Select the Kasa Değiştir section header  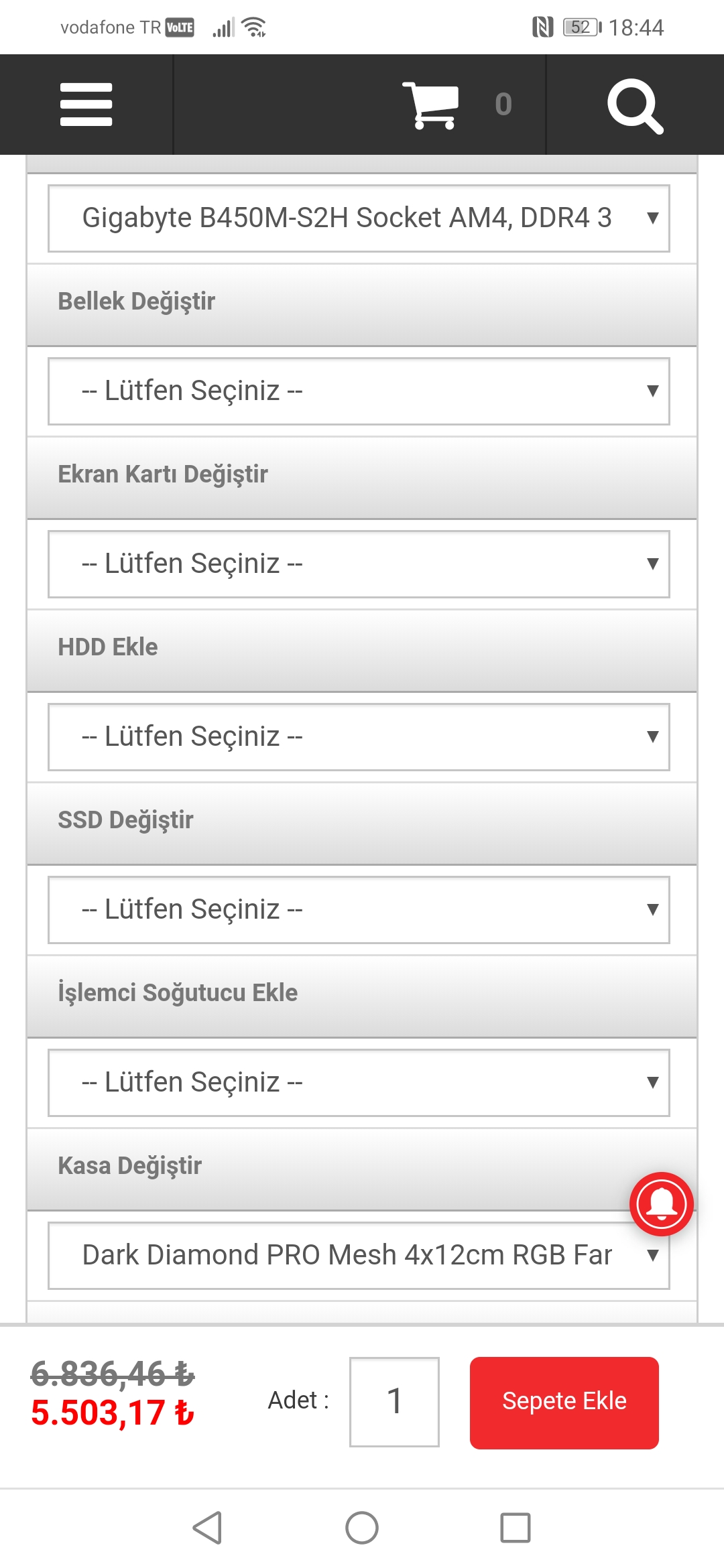click(129, 1166)
